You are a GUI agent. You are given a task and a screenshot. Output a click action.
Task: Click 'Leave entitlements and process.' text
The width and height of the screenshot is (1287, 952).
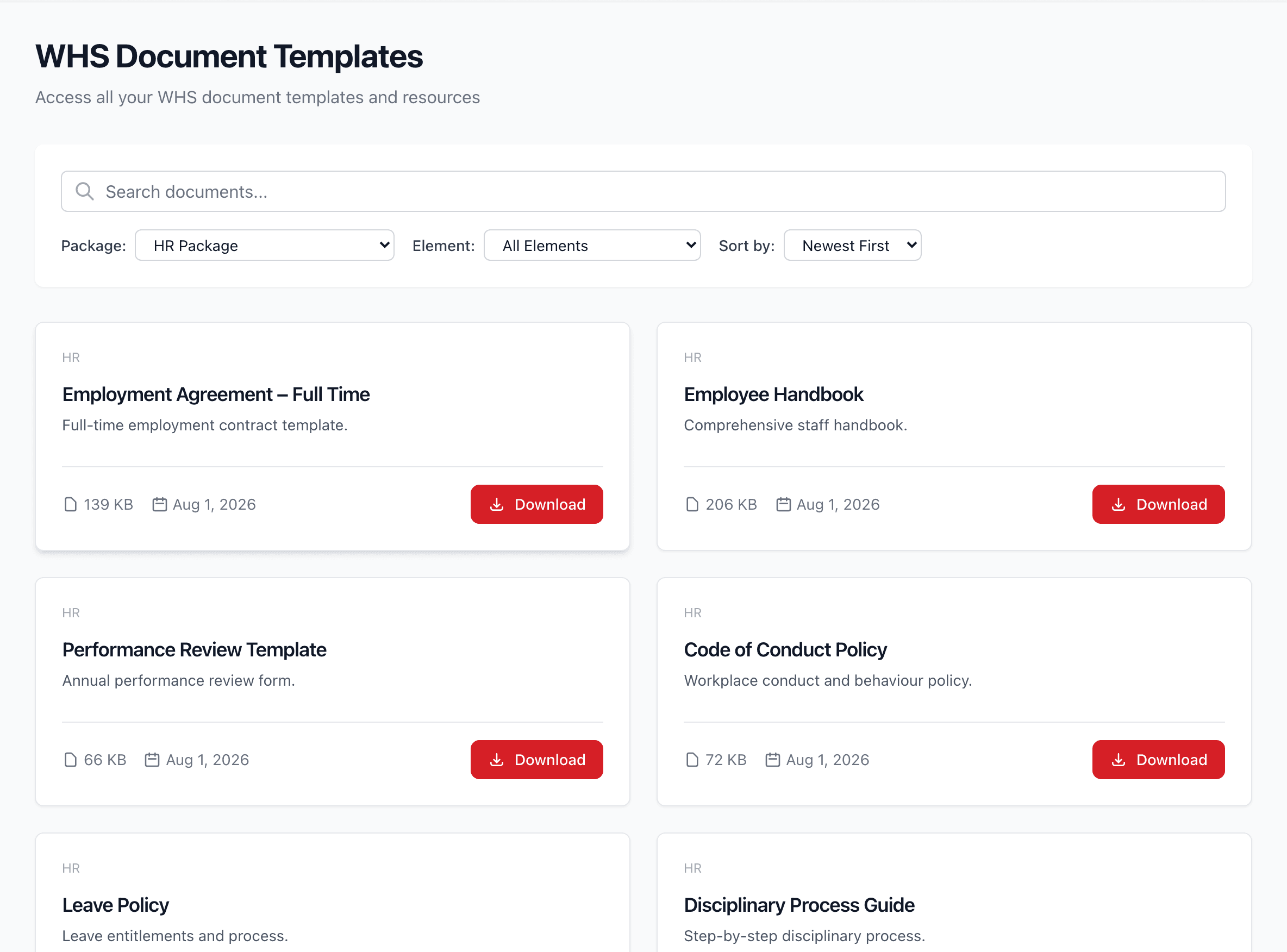tap(175, 936)
